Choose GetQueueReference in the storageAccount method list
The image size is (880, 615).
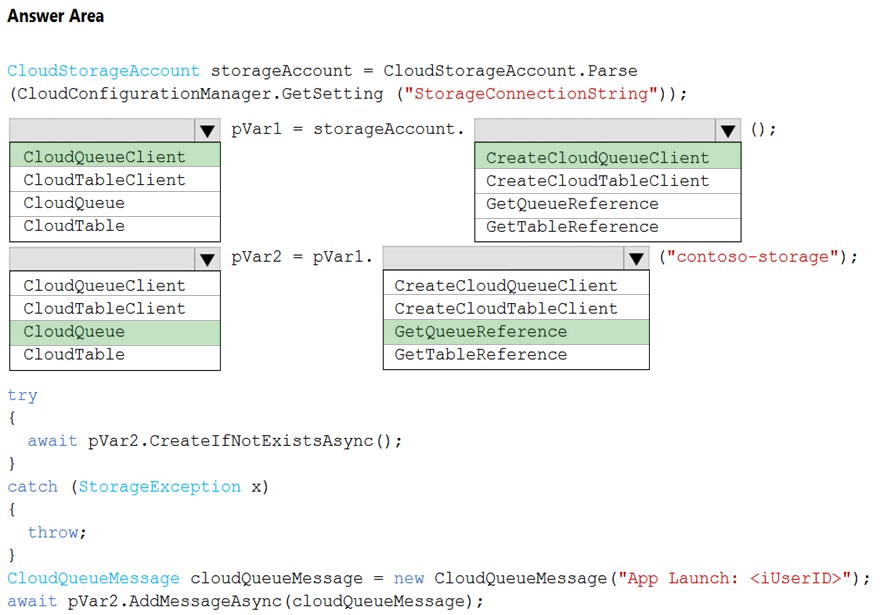(608, 204)
